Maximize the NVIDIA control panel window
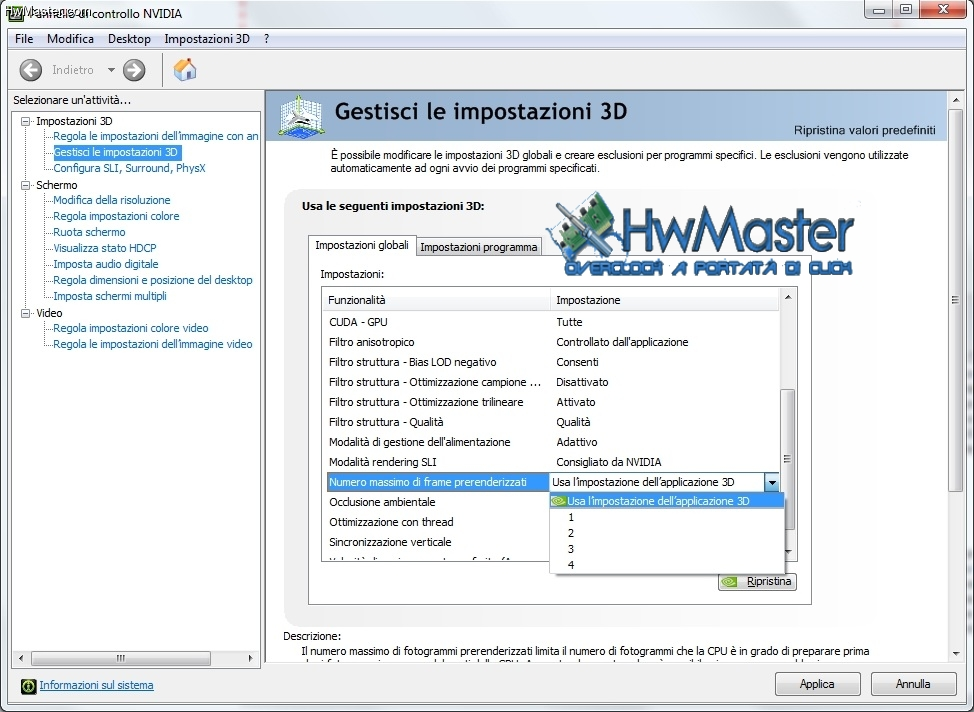 [906, 9]
